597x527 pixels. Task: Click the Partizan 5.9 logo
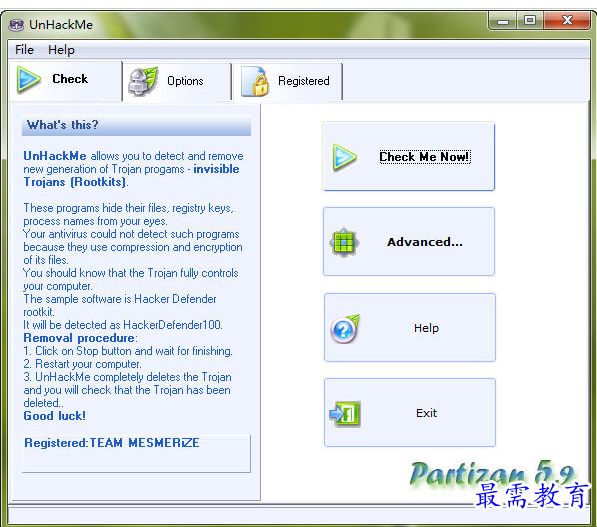pos(492,474)
